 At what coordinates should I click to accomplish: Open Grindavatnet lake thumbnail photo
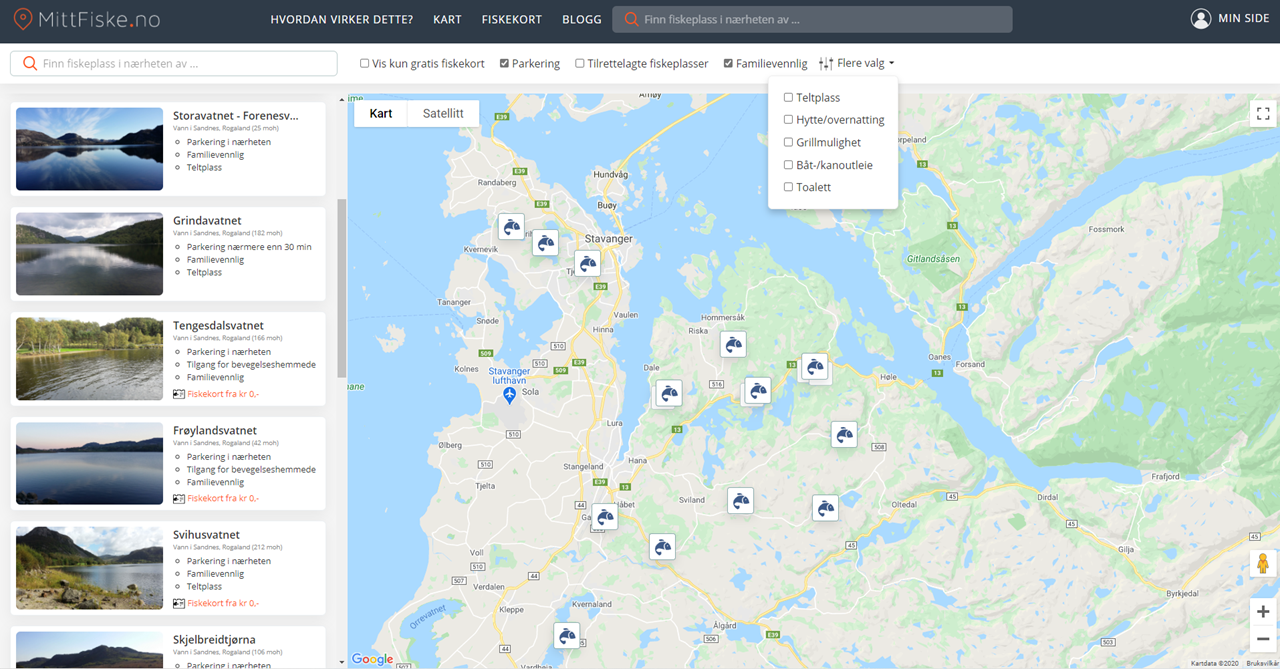[x=89, y=254]
